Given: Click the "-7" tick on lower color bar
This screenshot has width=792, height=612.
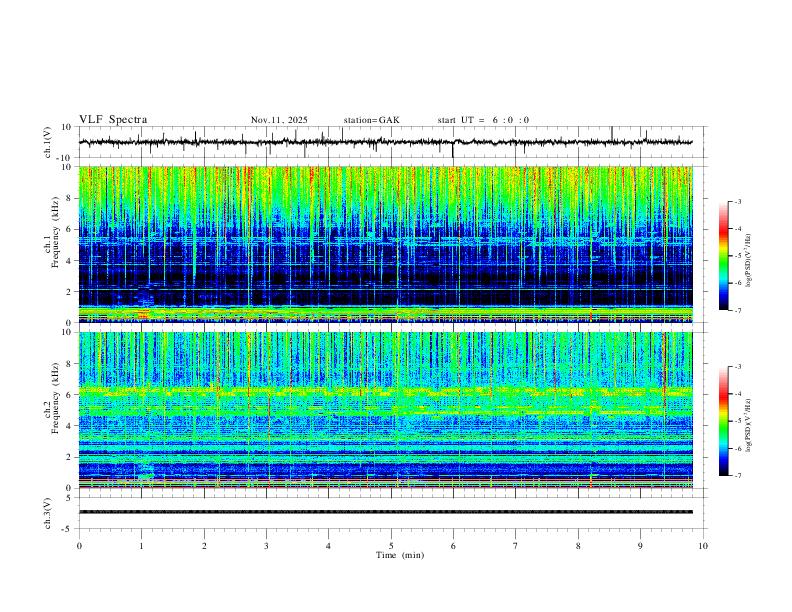Looking at the screenshot, I should tap(738, 476).
